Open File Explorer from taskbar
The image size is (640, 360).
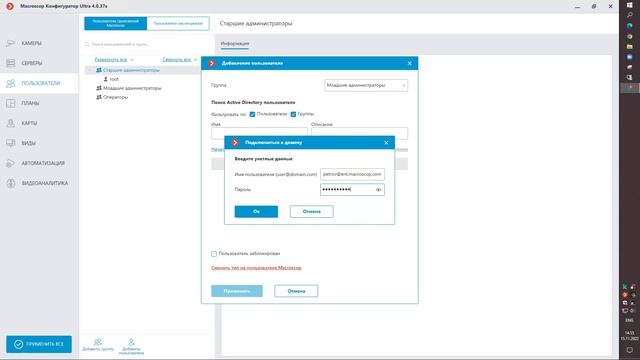(x=629, y=47)
